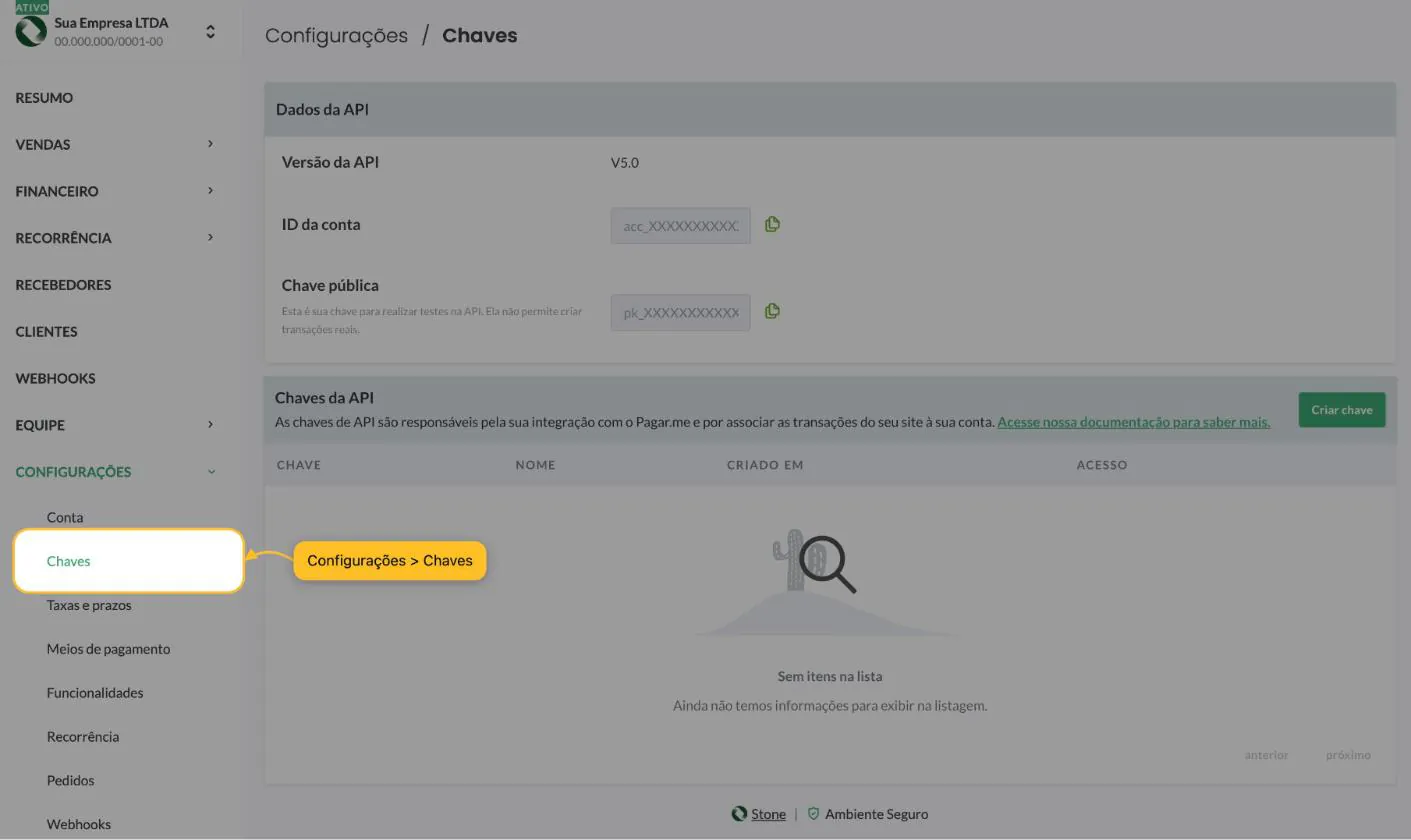Screen dimensions: 1411x840
Task: Go to Recebedores in the sidebar
Action: (x=63, y=285)
